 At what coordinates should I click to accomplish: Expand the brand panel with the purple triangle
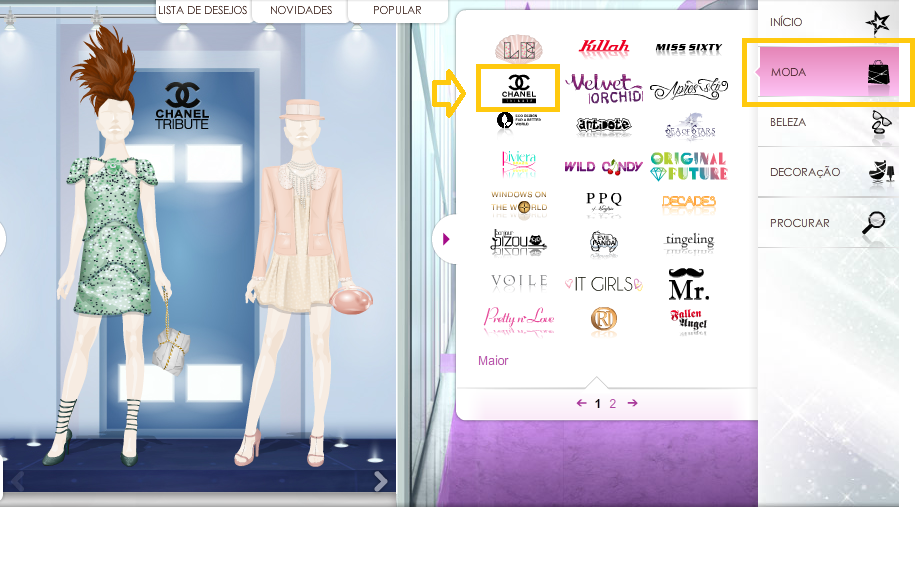[445, 239]
